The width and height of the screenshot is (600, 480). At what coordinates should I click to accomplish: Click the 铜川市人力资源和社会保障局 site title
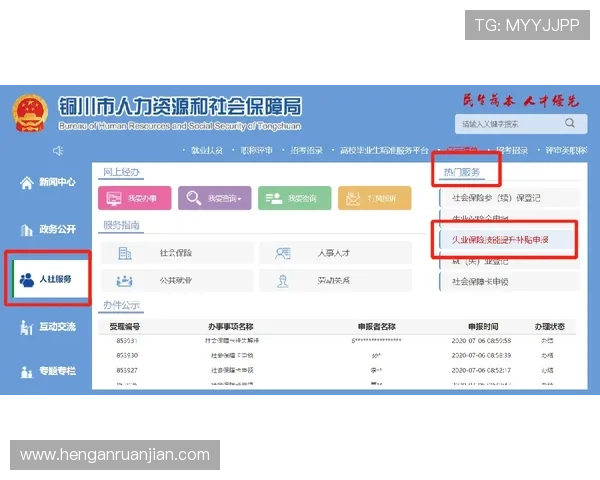tap(180, 106)
